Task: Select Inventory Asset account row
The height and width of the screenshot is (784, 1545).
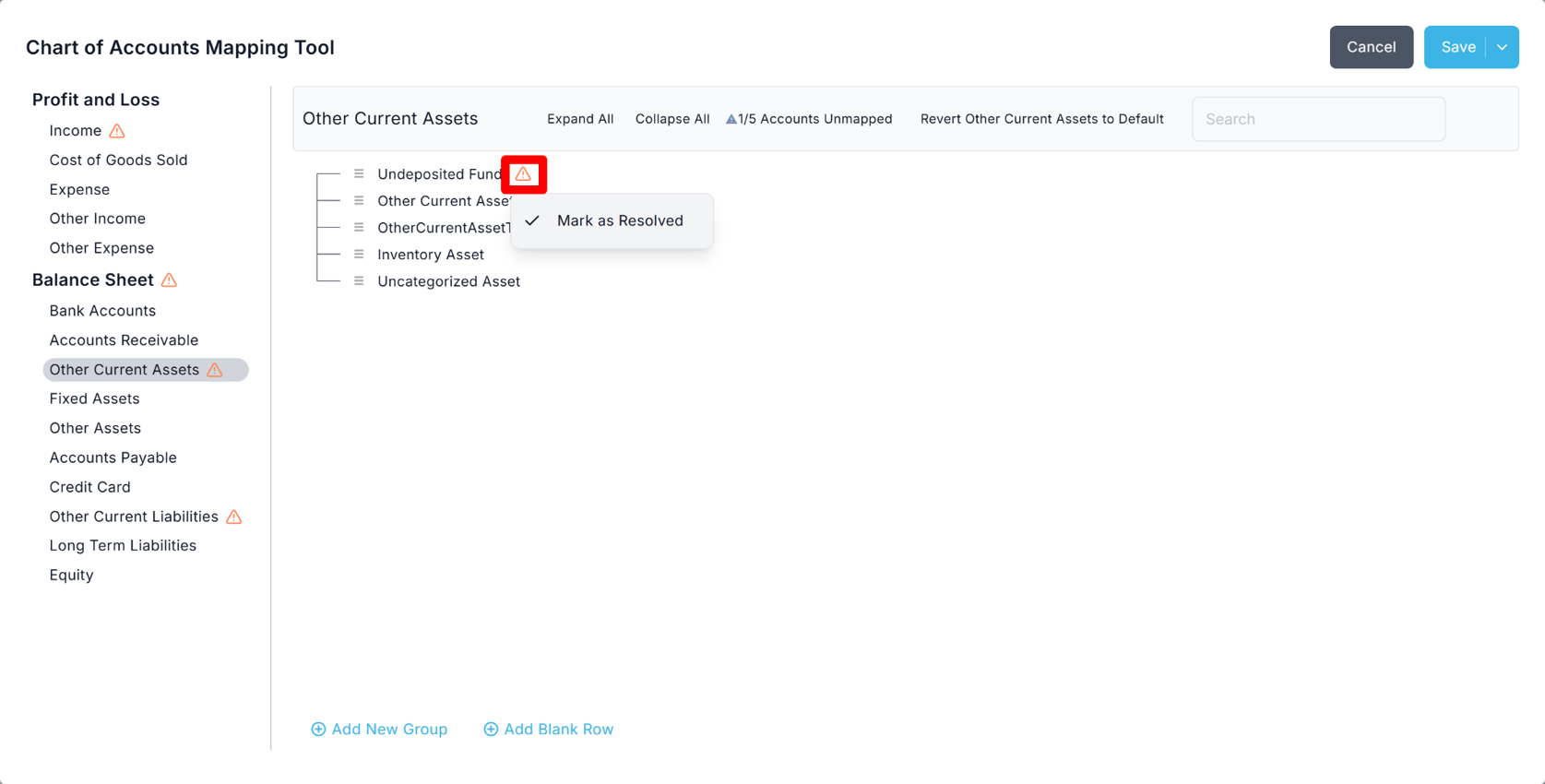Action: click(x=431, y=255)
